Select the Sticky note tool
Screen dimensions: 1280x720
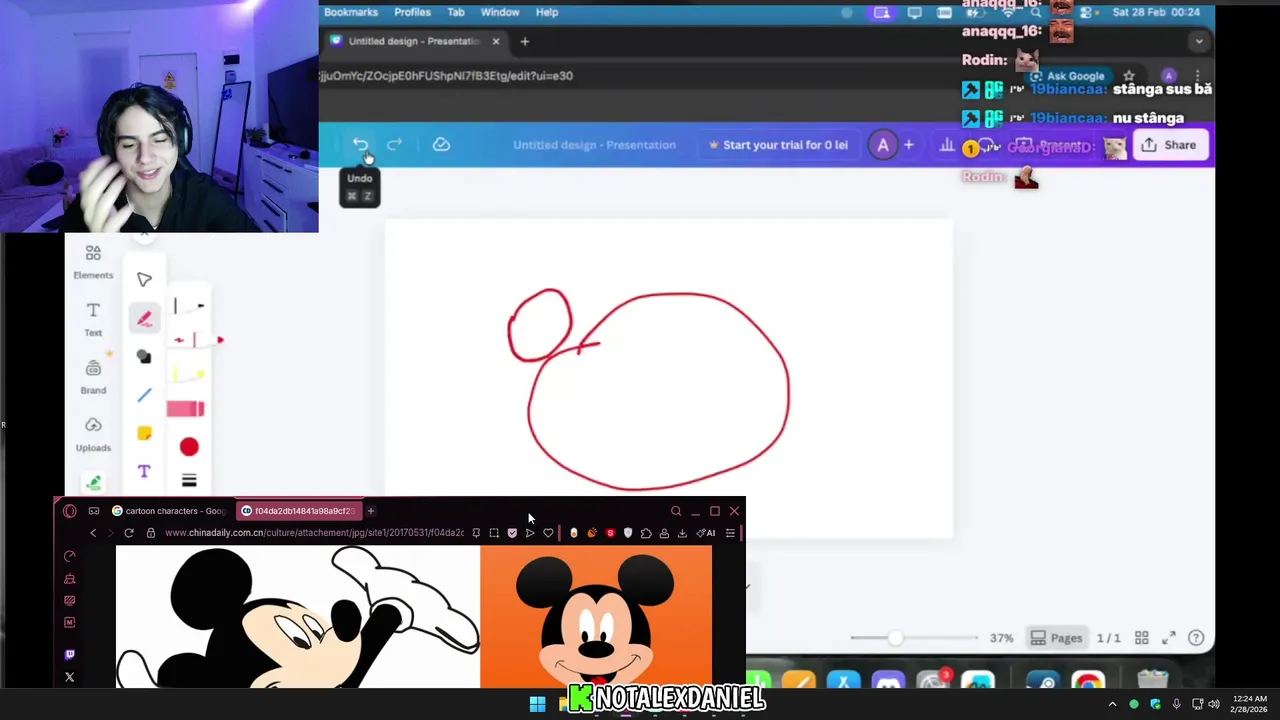pyautogui.click(x=144, y=433)
